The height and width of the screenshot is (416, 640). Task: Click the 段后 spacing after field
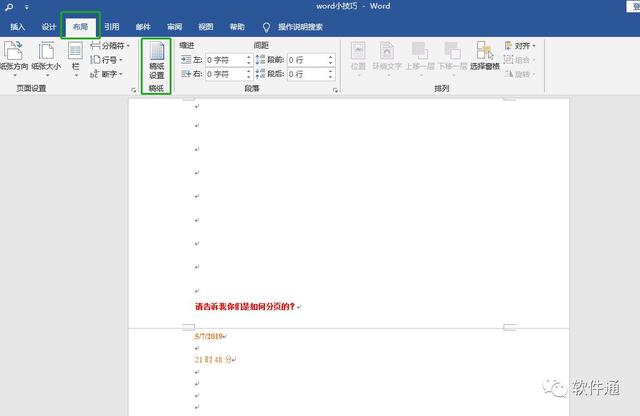(311, 74)
